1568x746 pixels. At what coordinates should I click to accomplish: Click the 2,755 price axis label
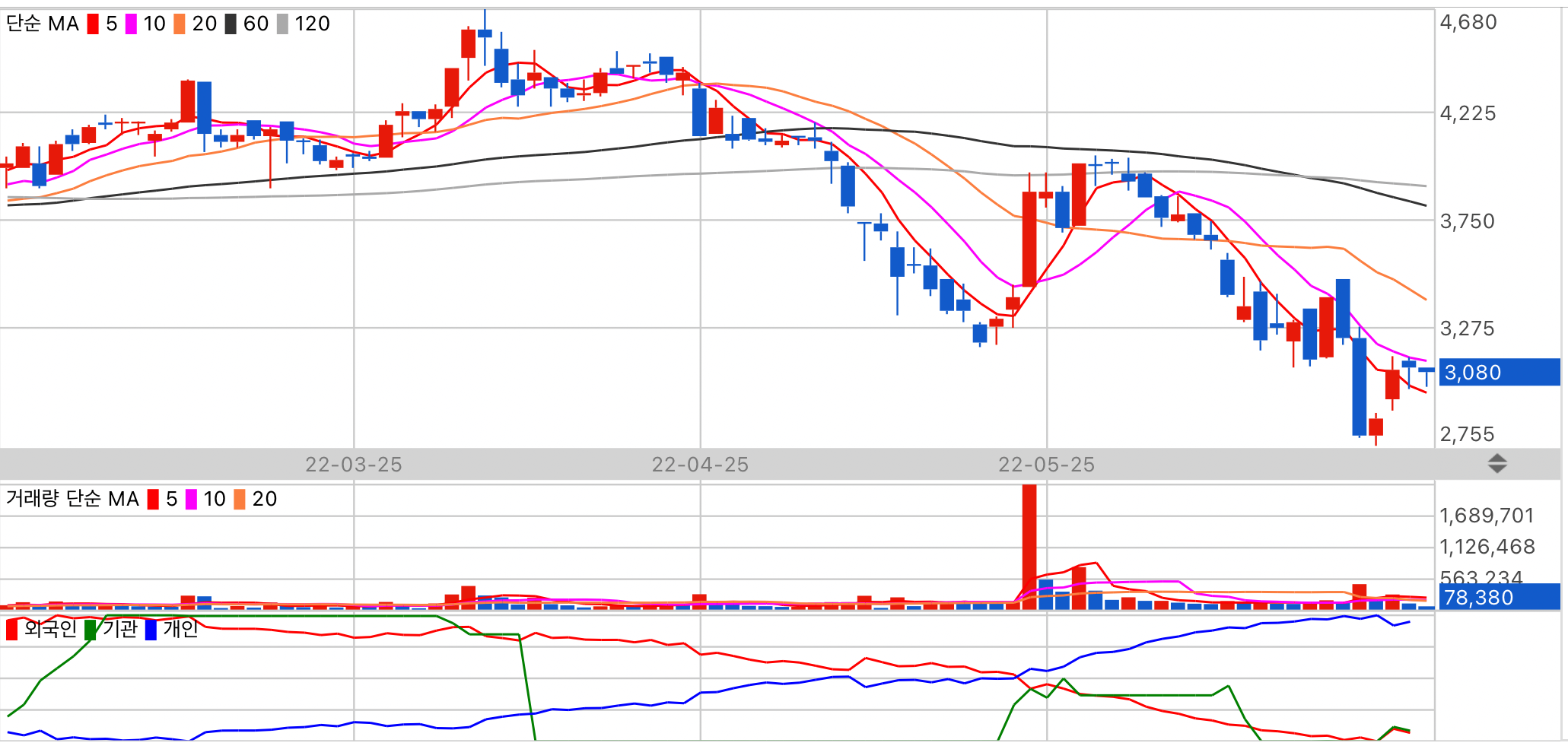pos(1468,434)
